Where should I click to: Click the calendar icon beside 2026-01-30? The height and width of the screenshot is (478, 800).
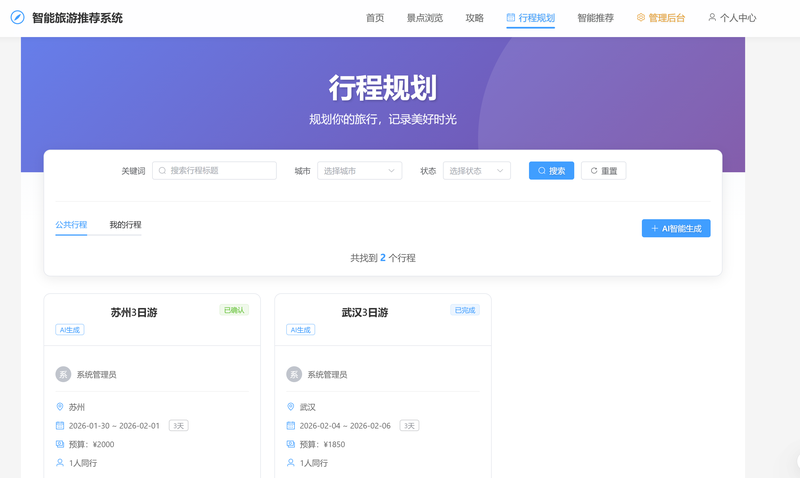[x=60, y=425]
